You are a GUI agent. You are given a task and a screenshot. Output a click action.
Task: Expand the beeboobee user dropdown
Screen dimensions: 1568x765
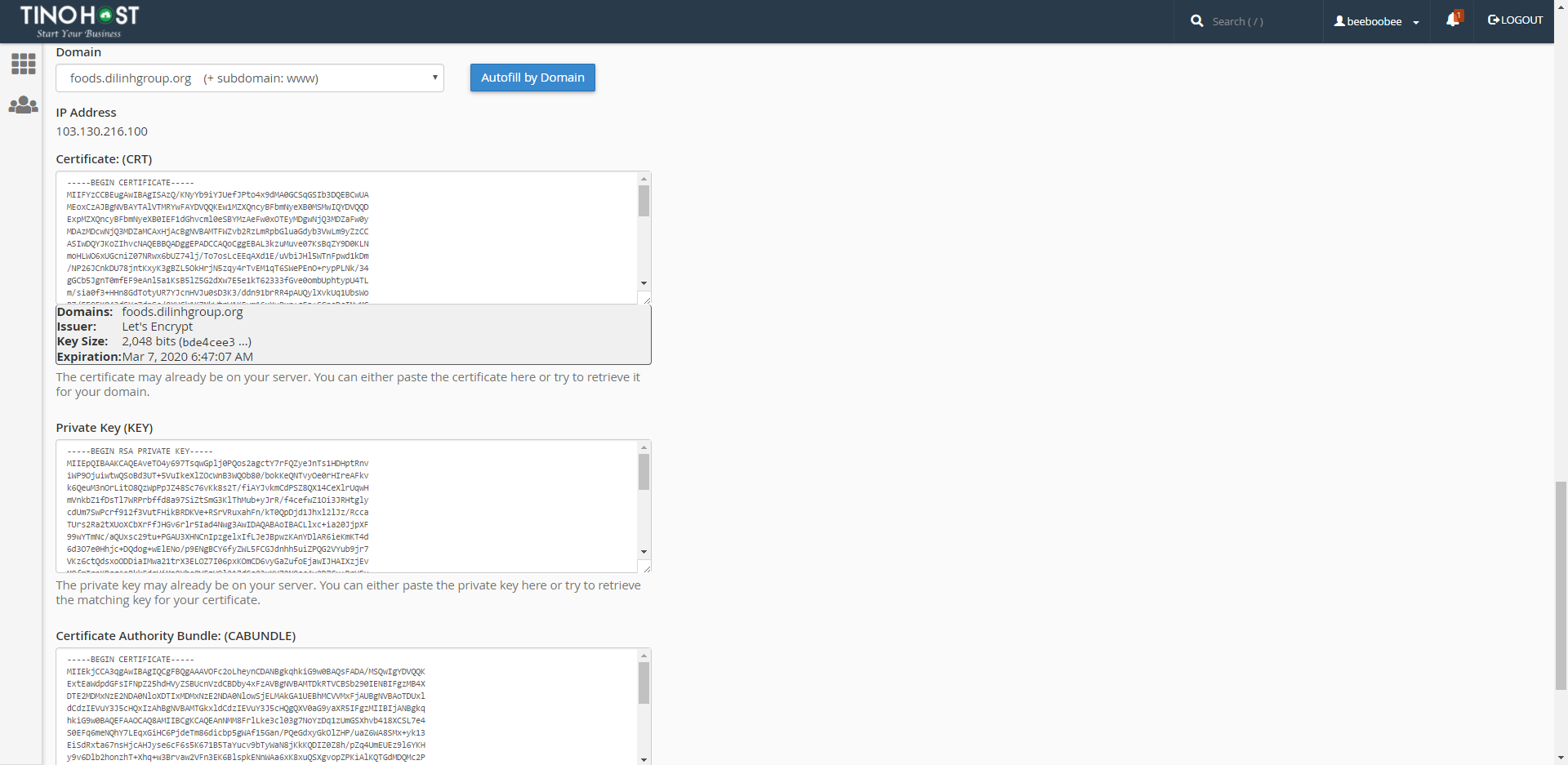(x=1377, y=21)
